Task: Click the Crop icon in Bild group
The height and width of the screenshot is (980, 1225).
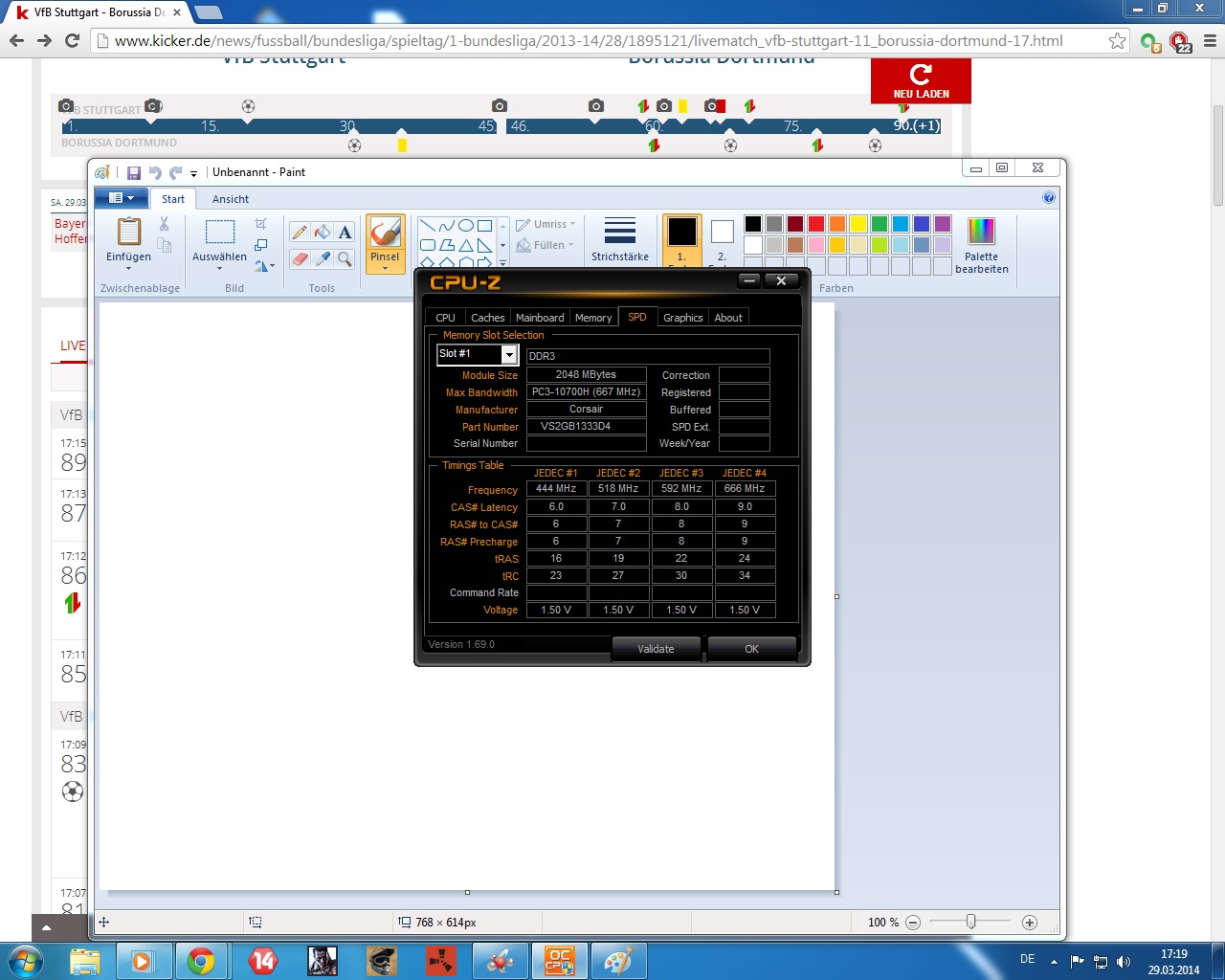Action: [260, 224]
